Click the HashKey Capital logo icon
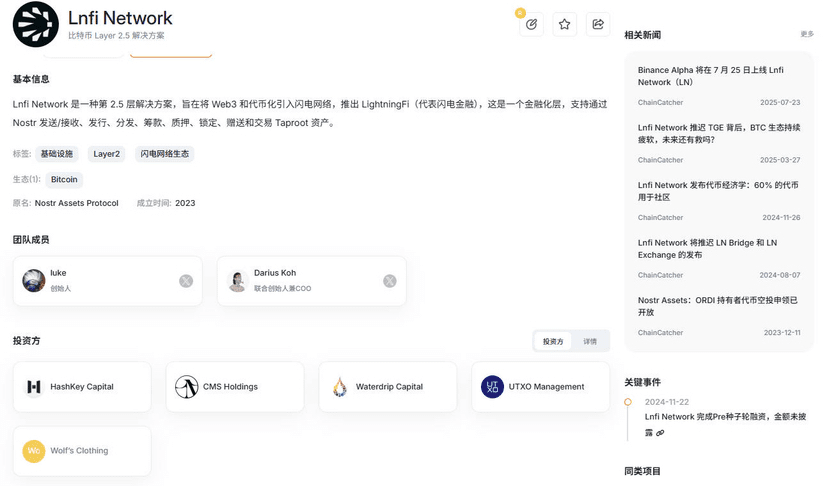Viewport: 829px width, 486px height. tap(34, 387)
